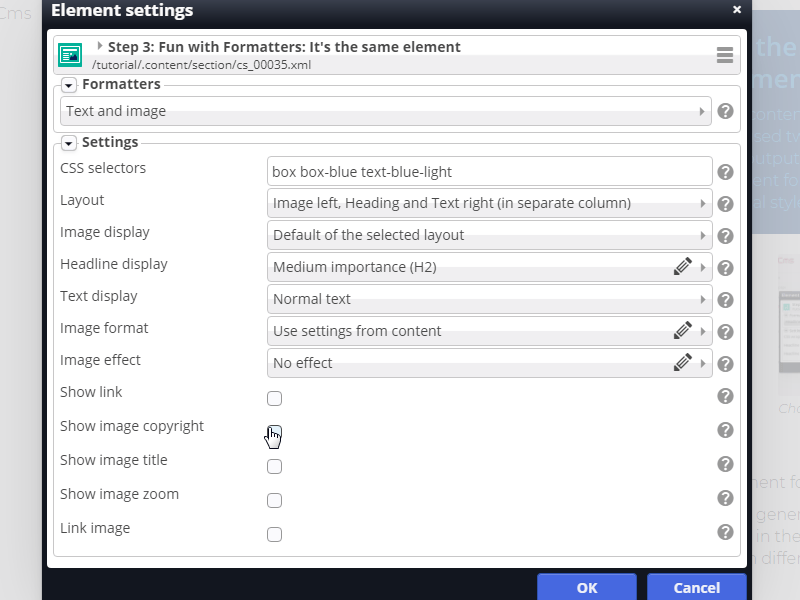Viewport: 800px width, 600px height.
Task: Enable the Show link checkbox
Action: coord(274,398)
